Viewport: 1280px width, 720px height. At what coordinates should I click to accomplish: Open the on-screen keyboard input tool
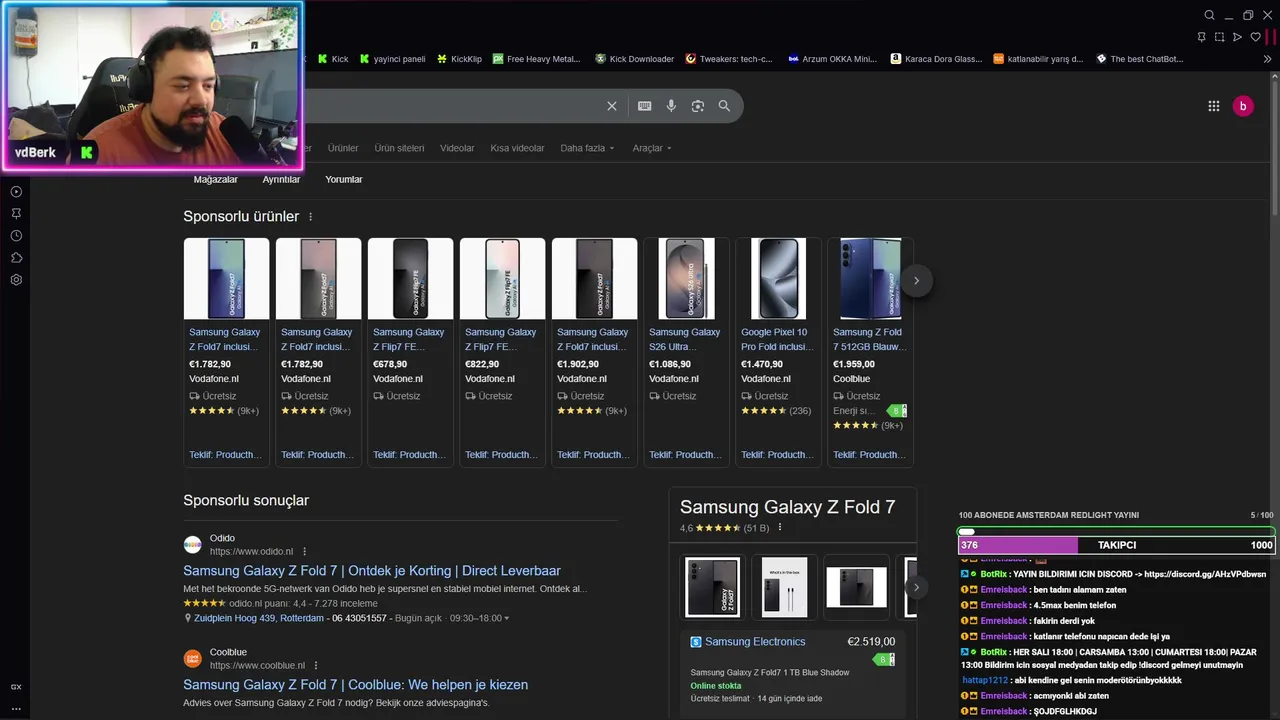[645, 106]
